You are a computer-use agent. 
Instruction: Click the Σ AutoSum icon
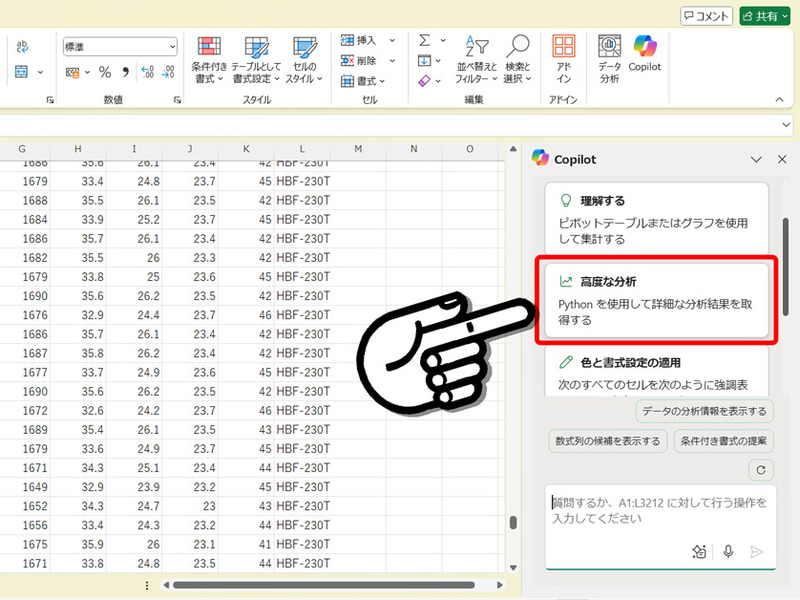click(x=423, y=38)
